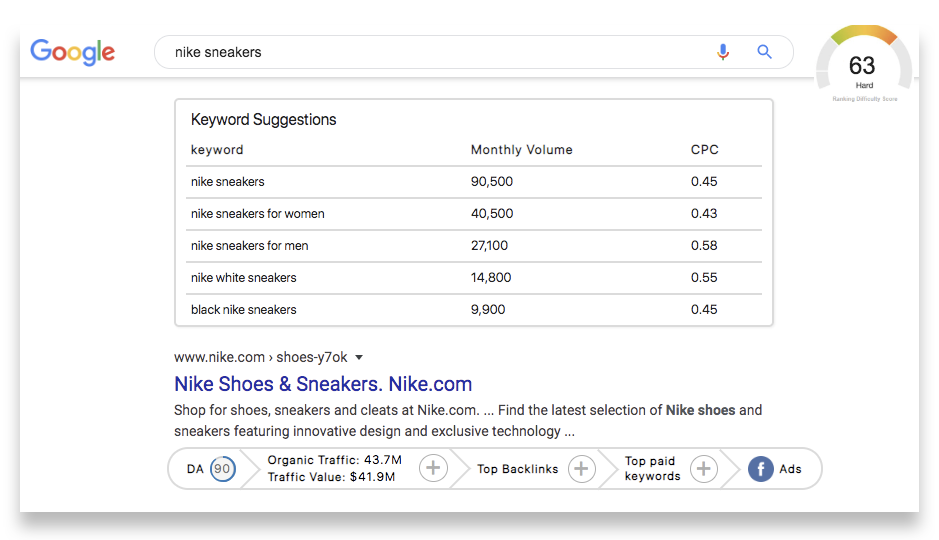Click the 90,500 monthly volume value

(x=492, y=182)
